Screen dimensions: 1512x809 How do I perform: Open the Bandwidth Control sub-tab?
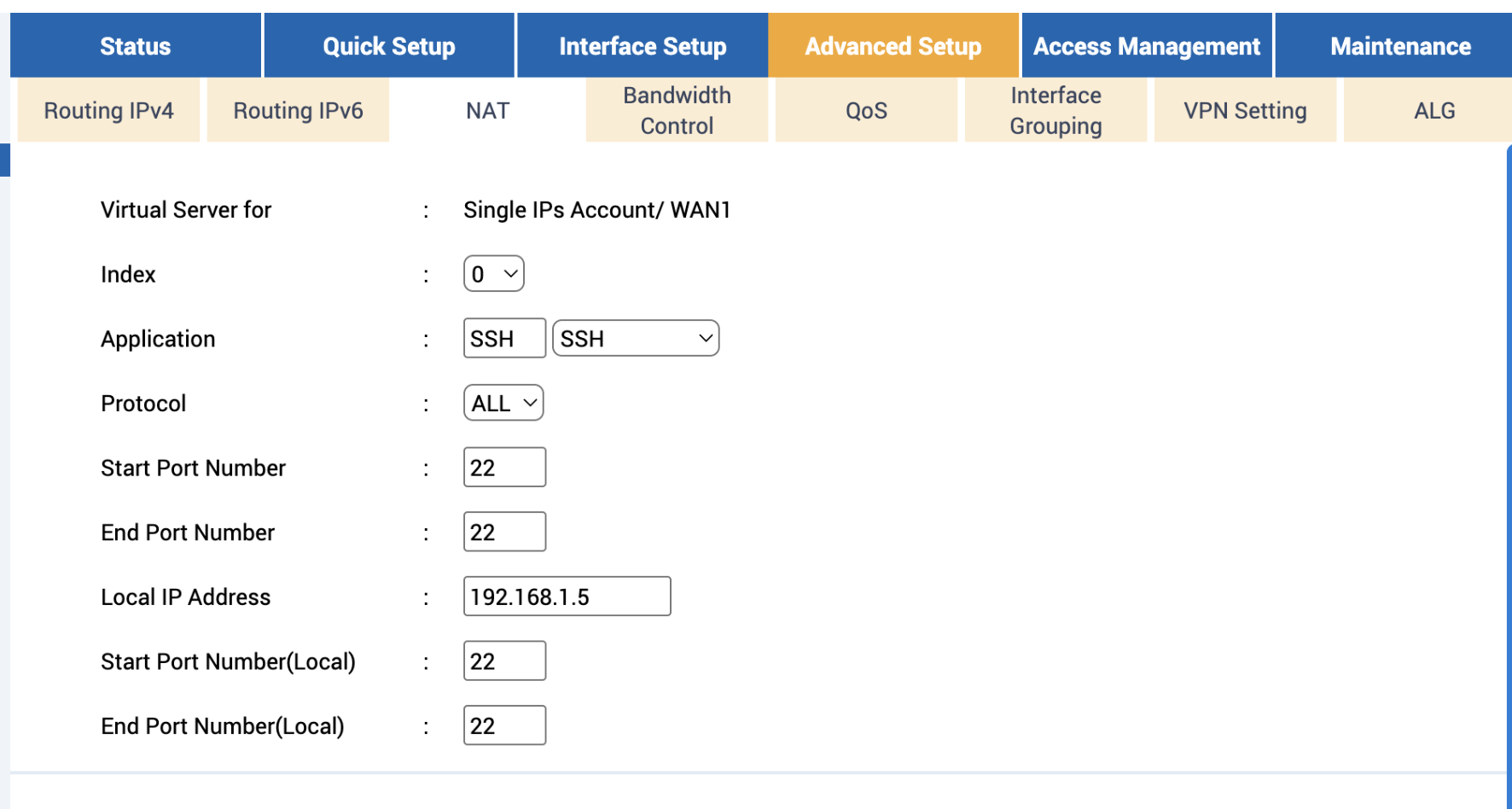click(x=677, y=111)
